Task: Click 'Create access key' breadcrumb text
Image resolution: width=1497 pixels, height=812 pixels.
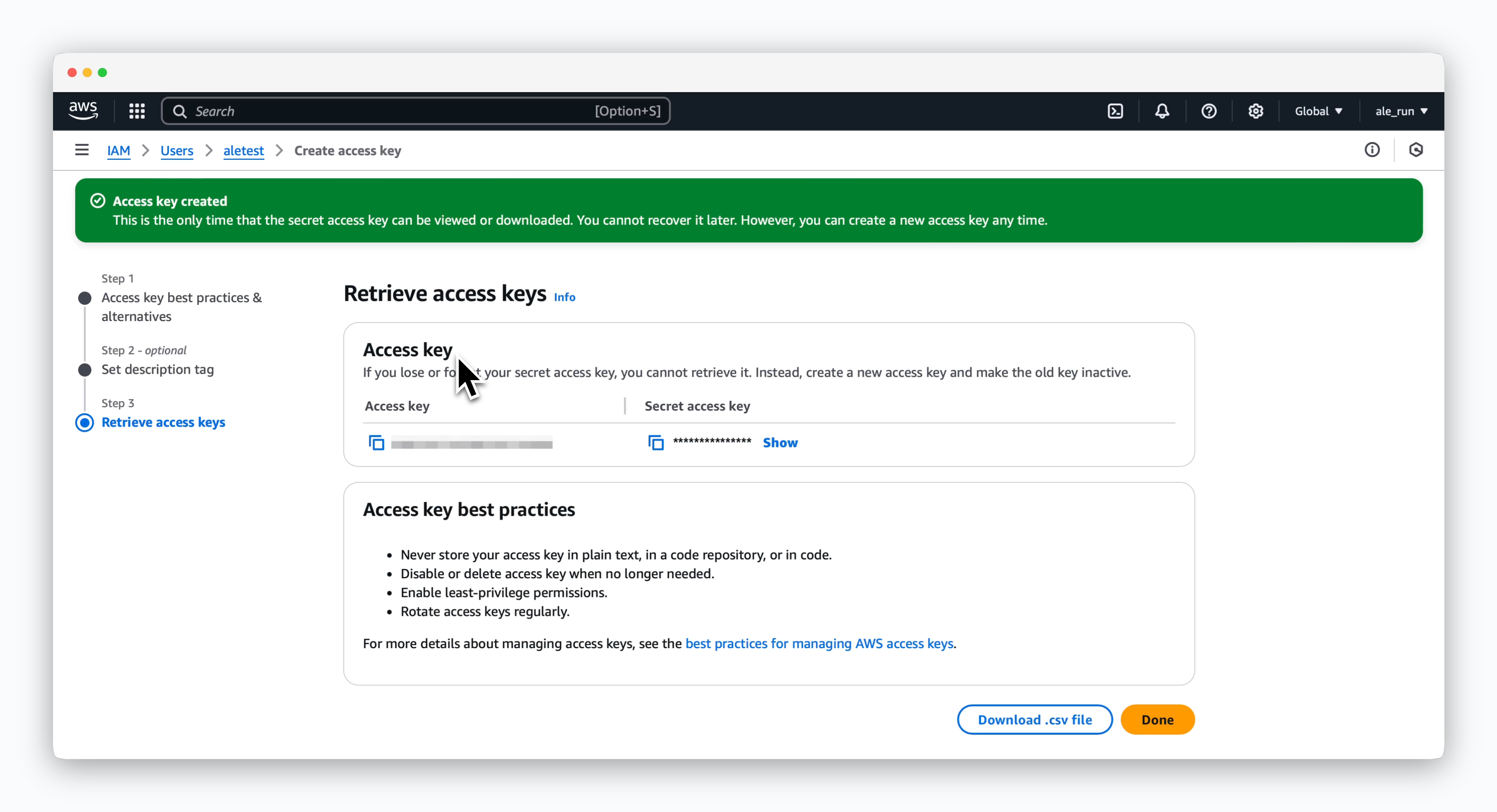Action: (x=347, y=150)
